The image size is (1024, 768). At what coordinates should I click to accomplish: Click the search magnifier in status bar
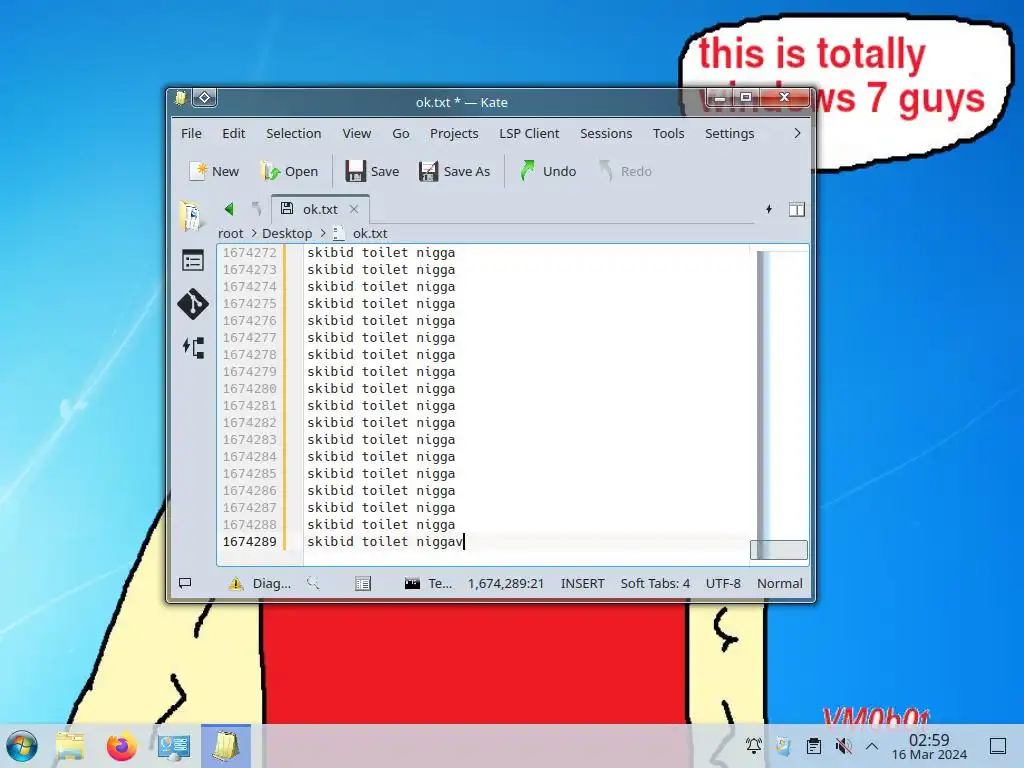click(x=313, y=583)
